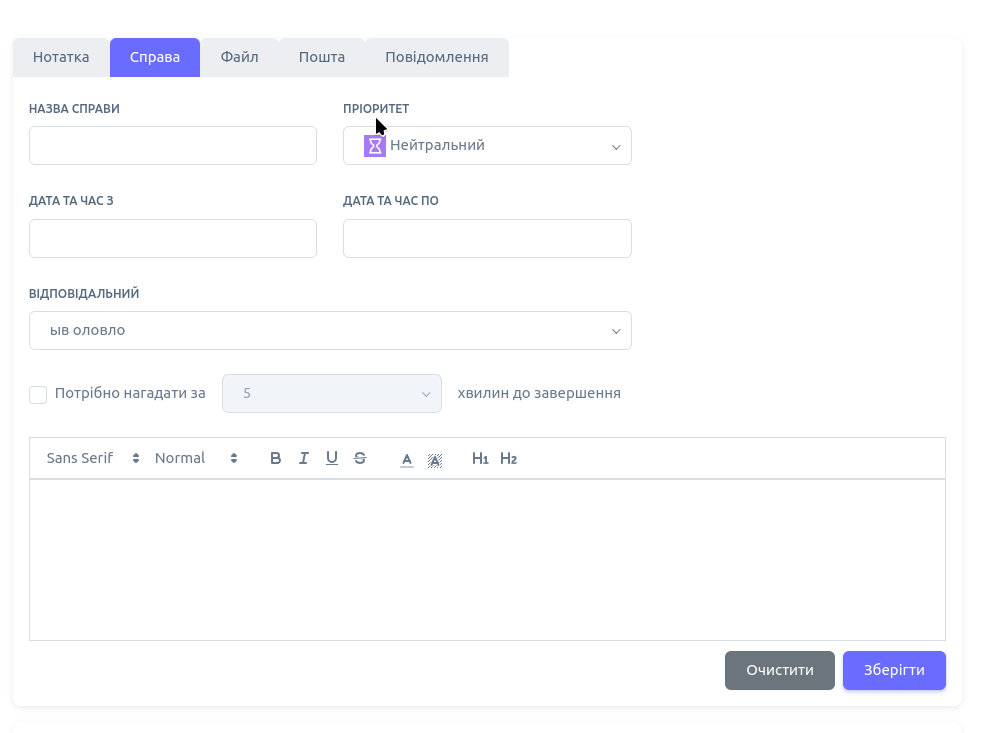
Task: Click the hourglass priority icon
Action: [x=374, y=146]
